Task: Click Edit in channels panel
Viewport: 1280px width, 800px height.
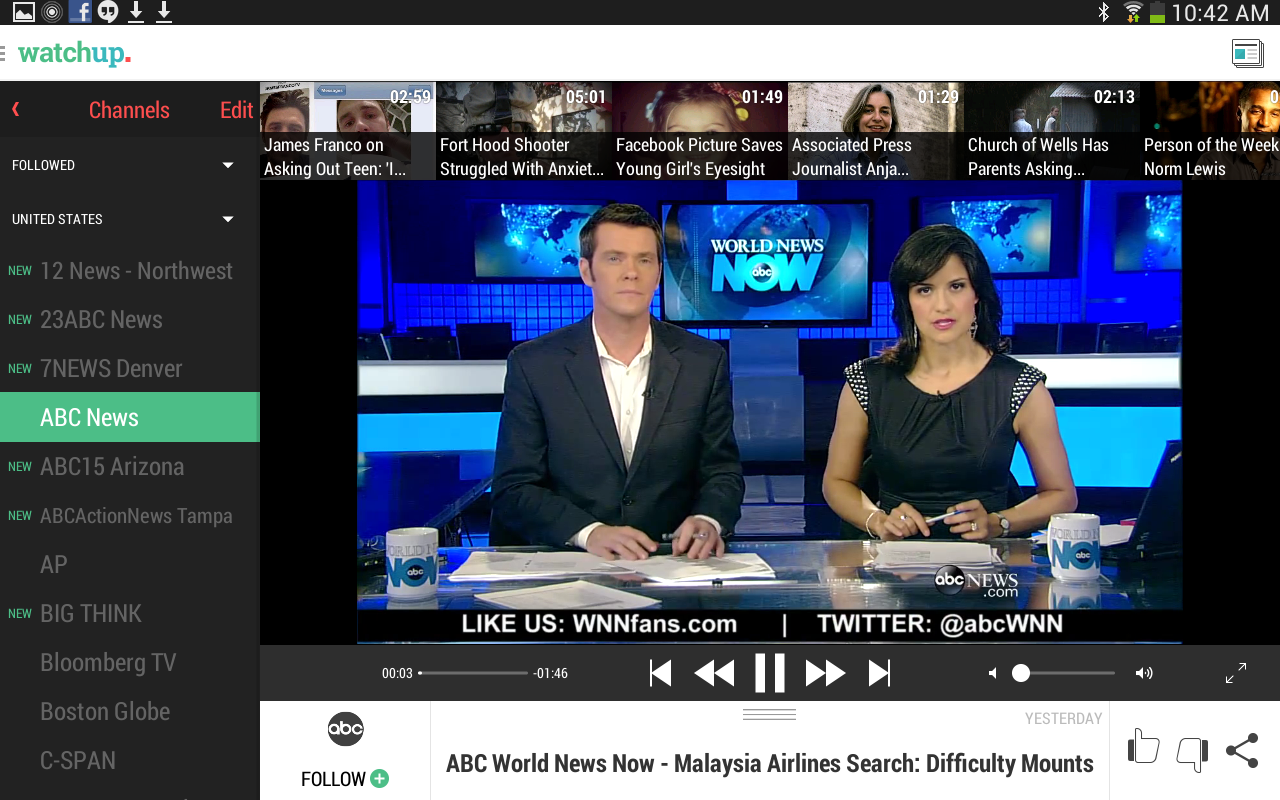Action: [x=237, y=110]
